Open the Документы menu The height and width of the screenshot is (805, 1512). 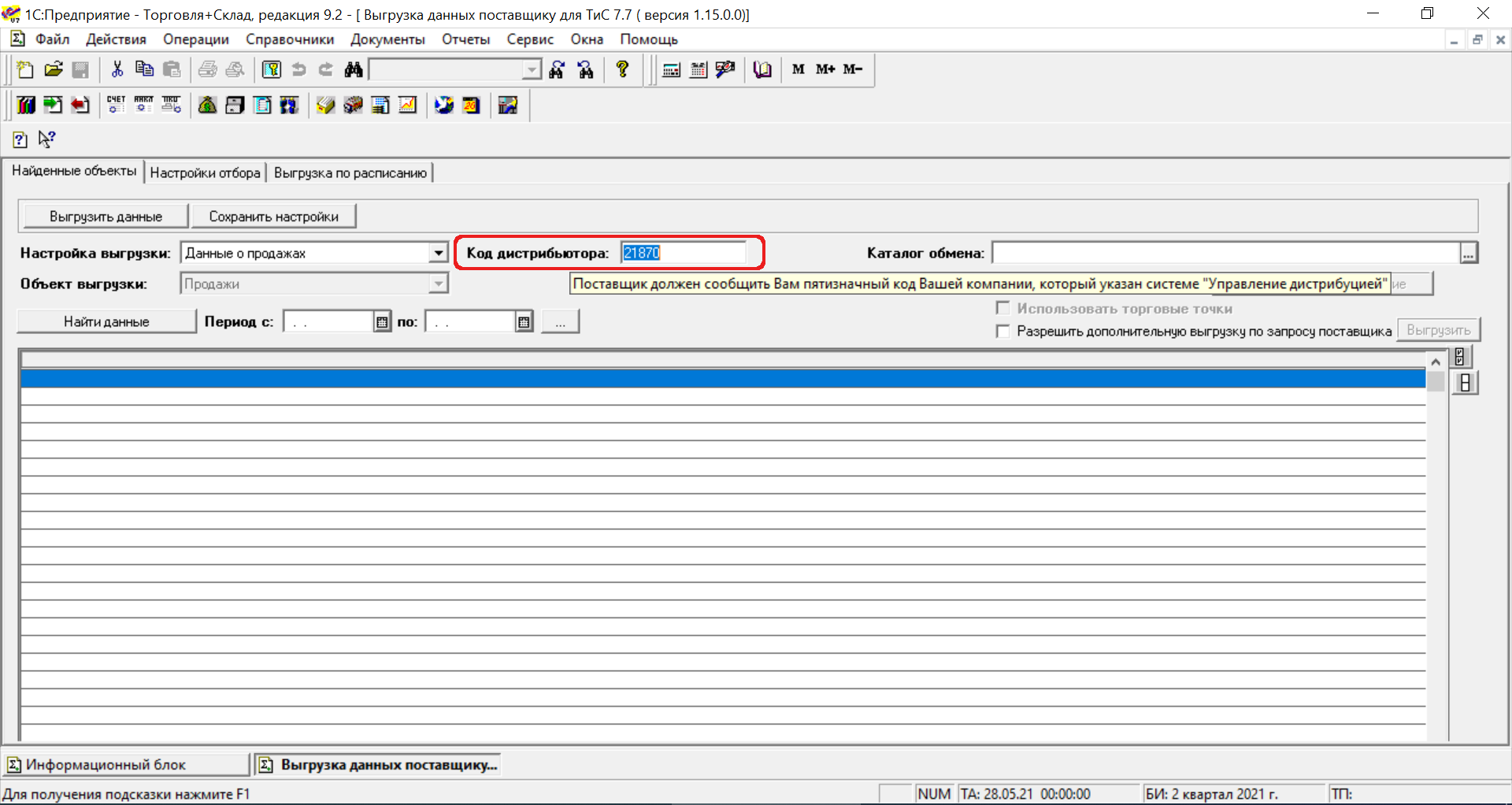387,39
